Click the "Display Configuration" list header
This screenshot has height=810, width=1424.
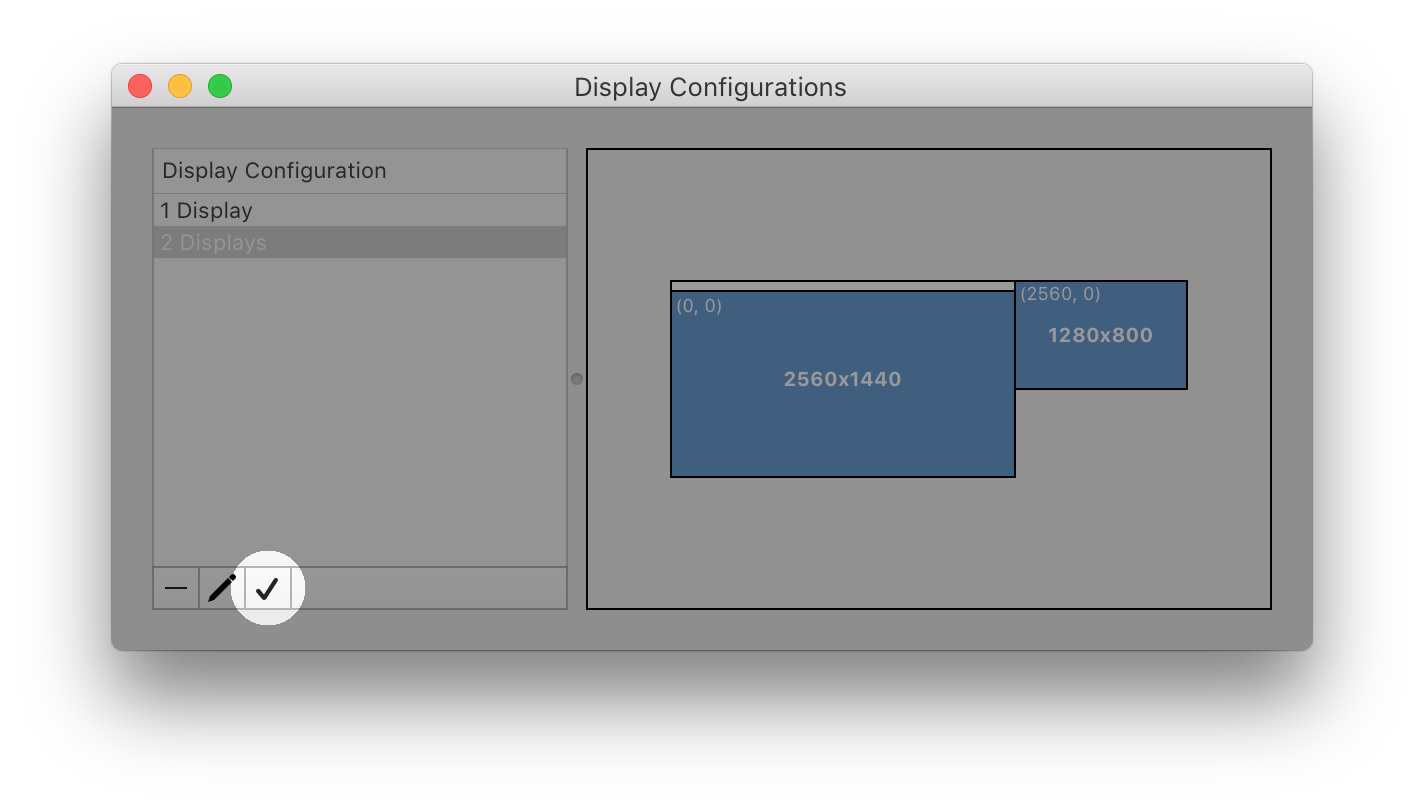click(x=360, y=170)
